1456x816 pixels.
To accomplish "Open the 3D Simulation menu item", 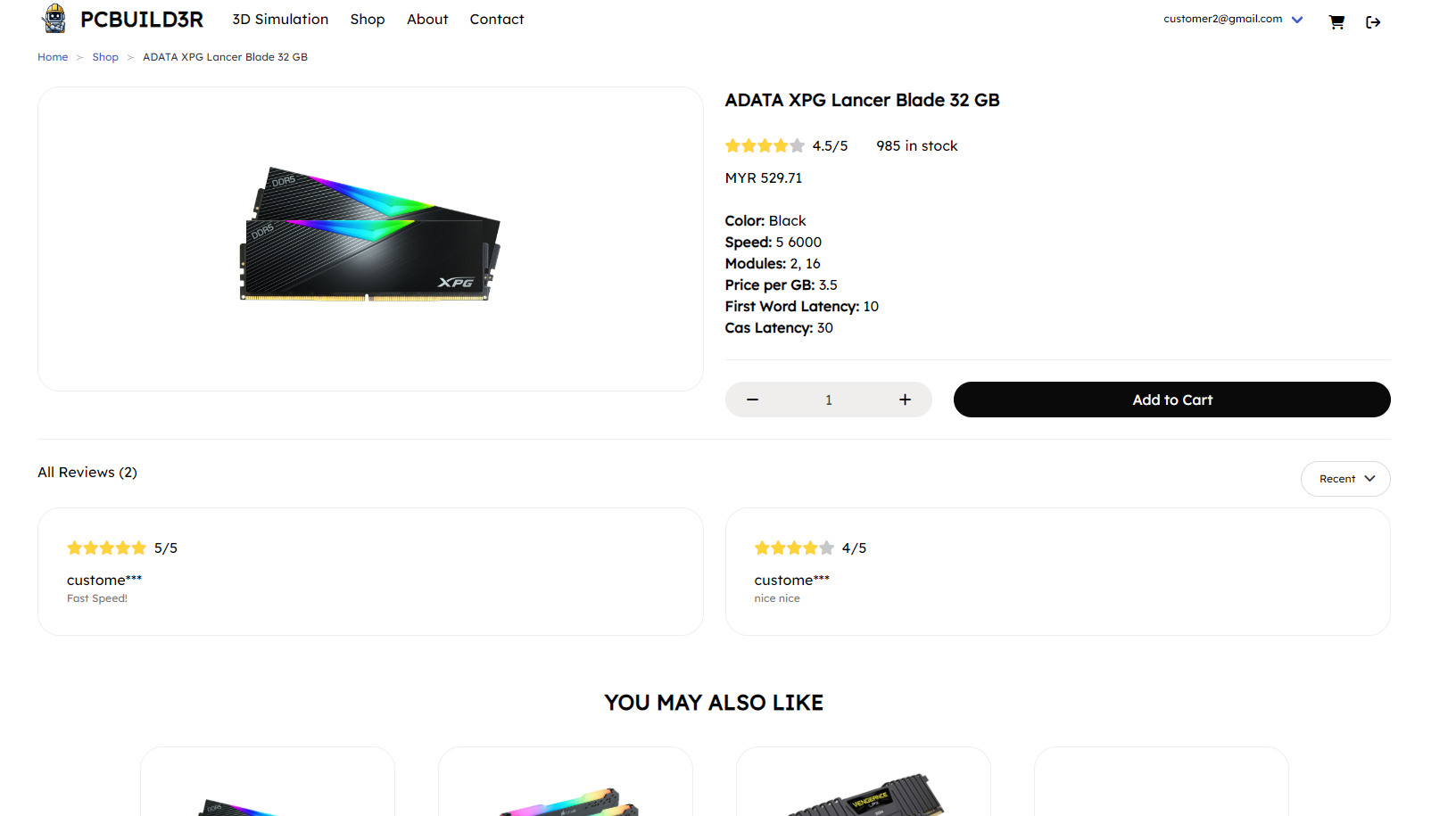I will coord(280,20).
